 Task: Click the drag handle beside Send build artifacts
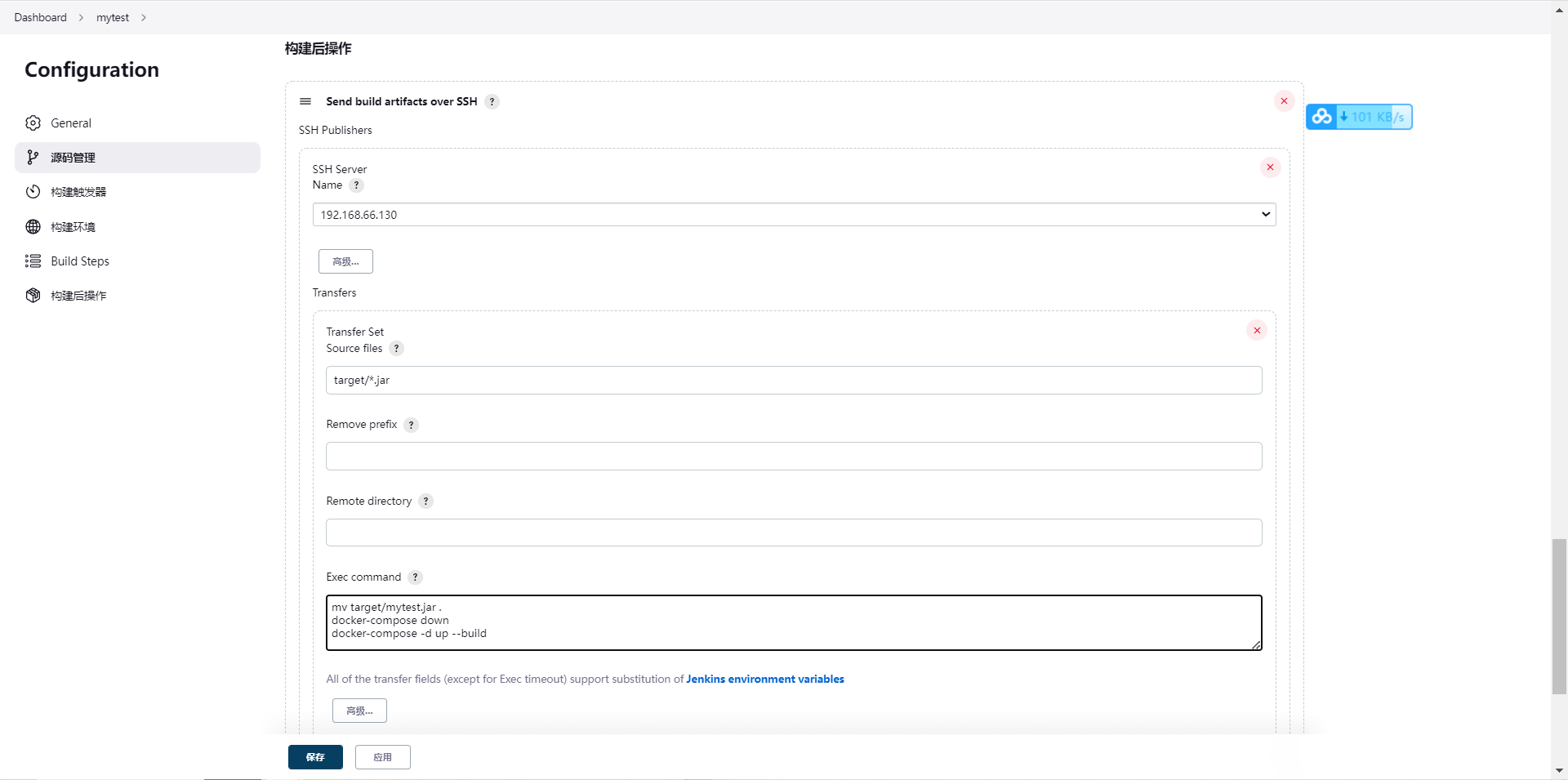pyautogui.click(x=305, y=101)
